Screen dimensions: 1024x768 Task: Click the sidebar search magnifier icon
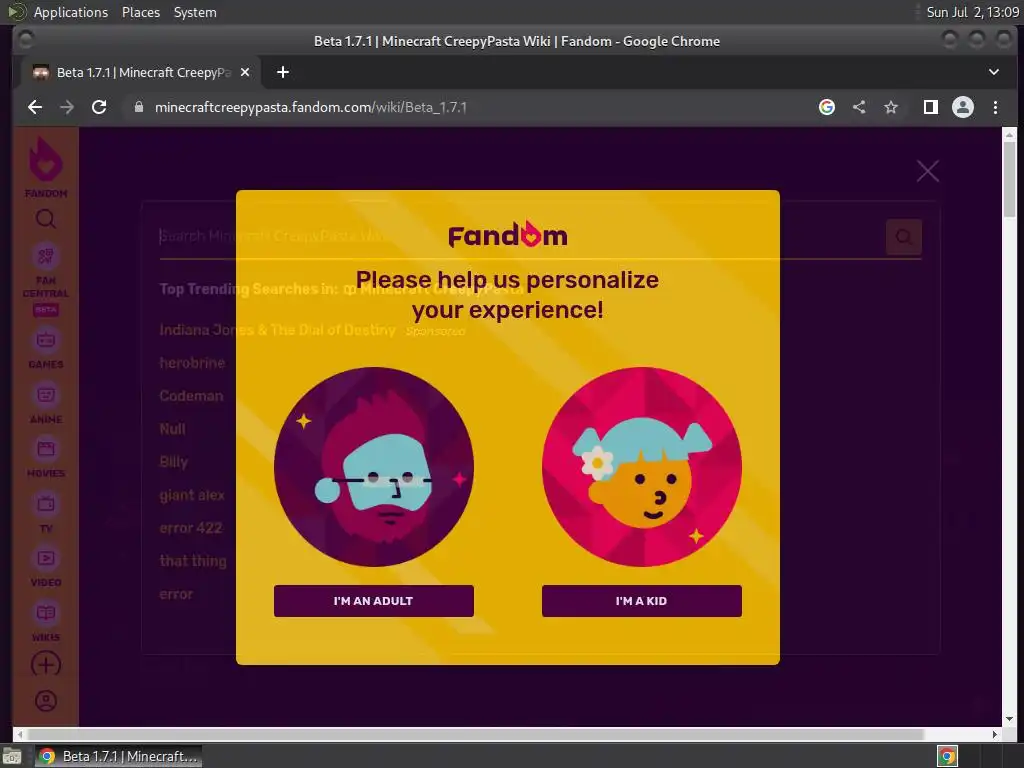[x=46, y=219]
